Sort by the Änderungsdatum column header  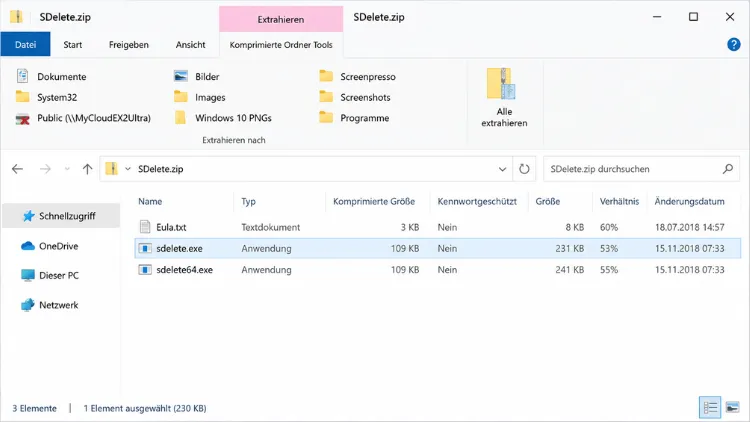coord(689,201)
